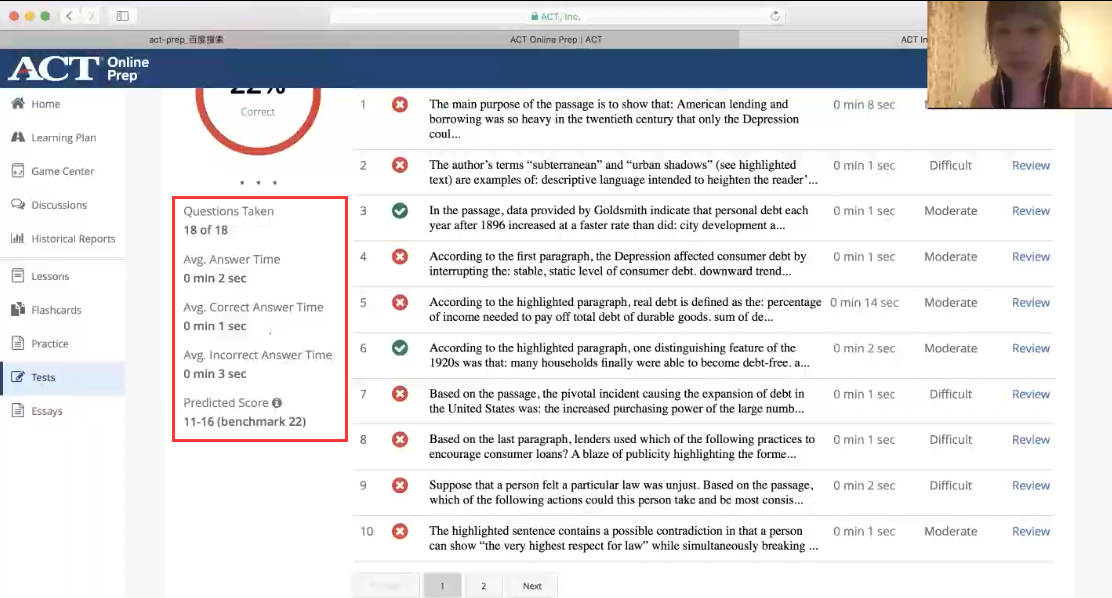Image resolution: width=1112 pixels, height=598 pixels.
Task: Click the browser forward arrow
Action: point(91,16)
